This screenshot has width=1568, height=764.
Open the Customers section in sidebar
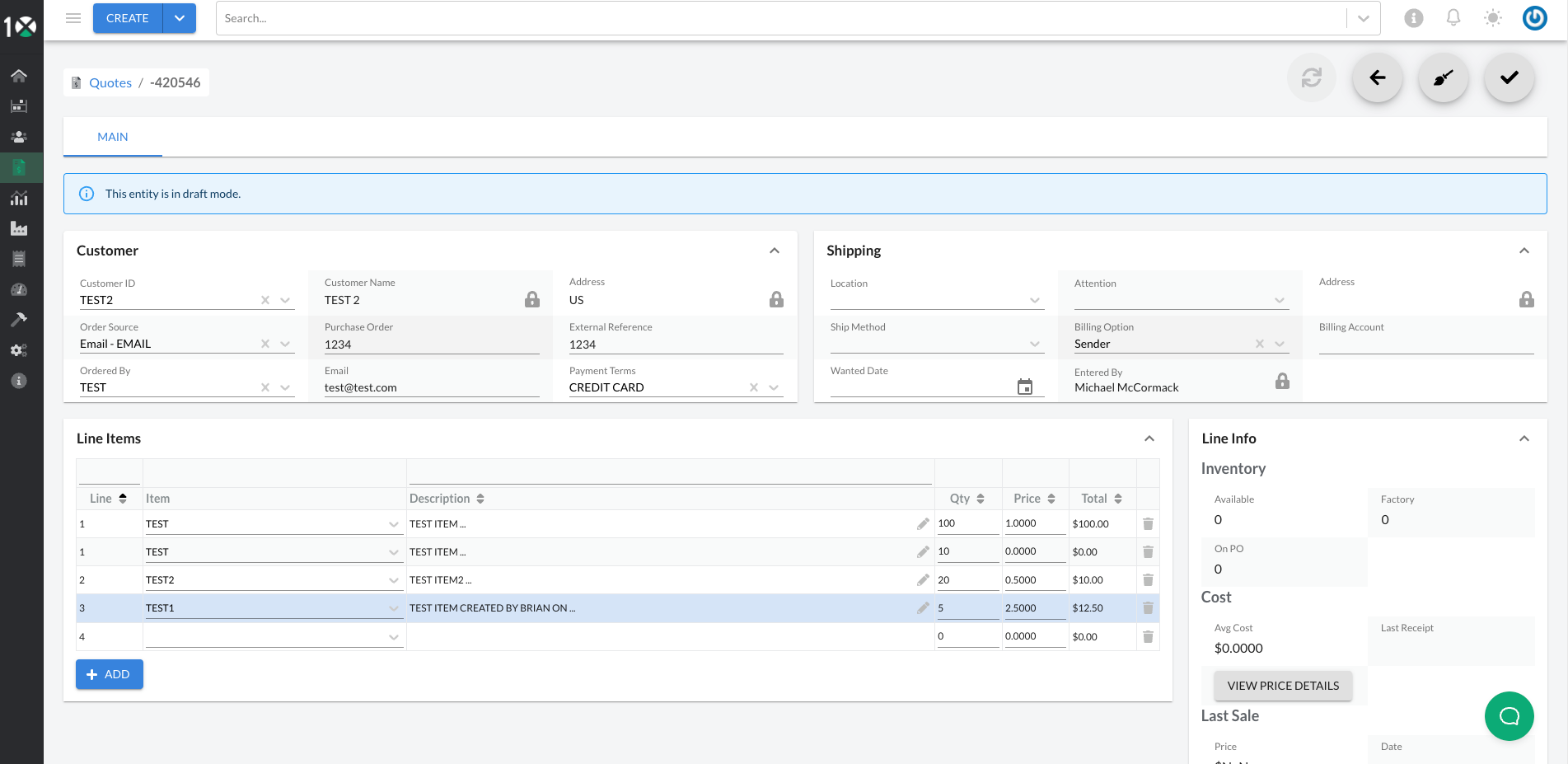19,136
